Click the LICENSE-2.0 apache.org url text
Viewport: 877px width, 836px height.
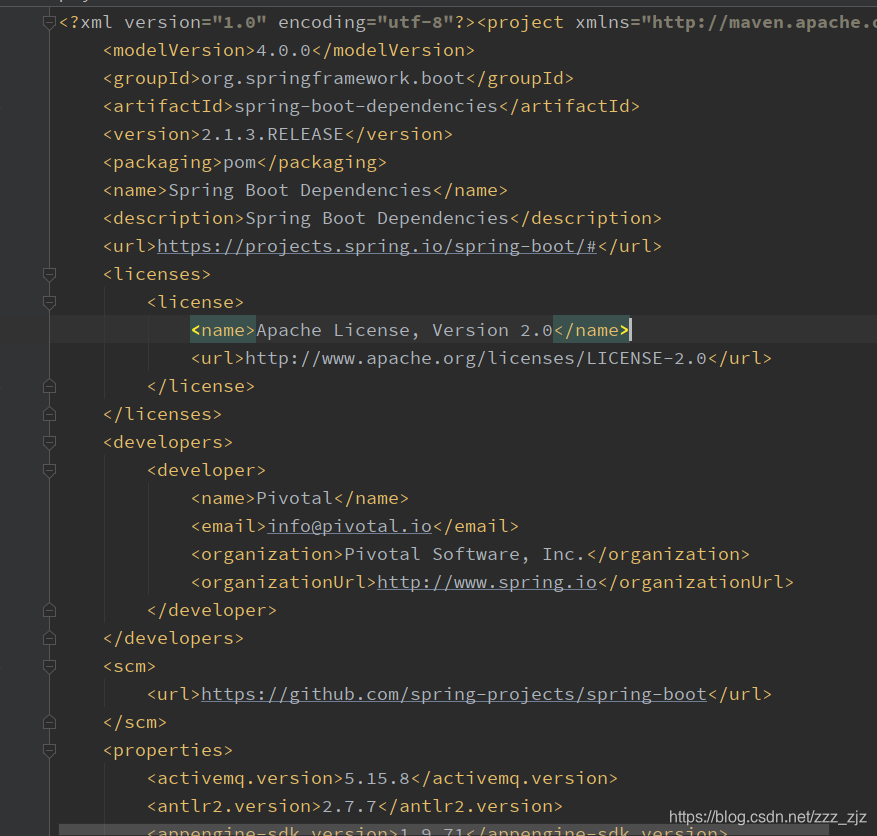476,358
